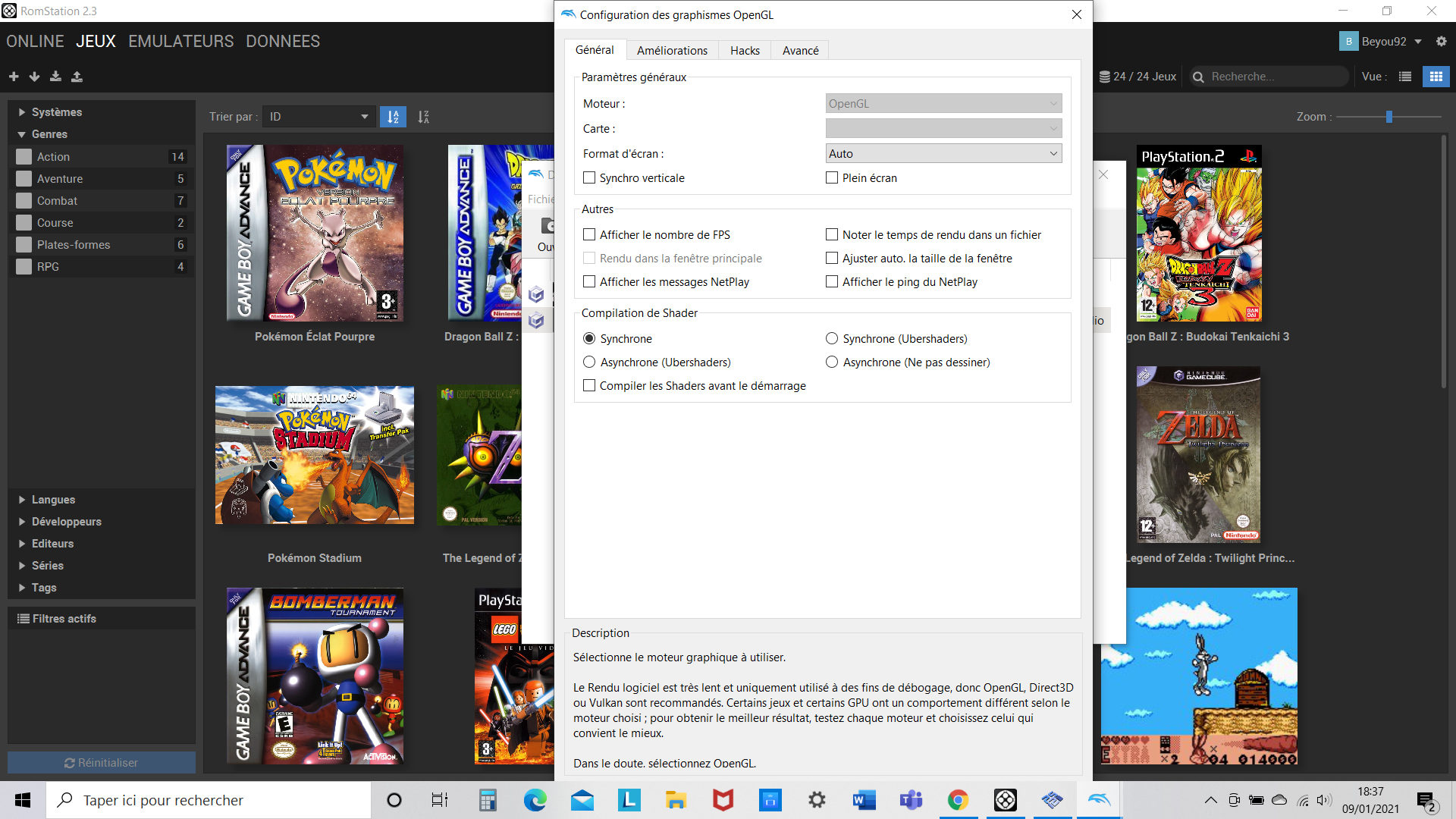Click the down arrow icon in RomStation toolbar
1456x819 pixels.
(34, 77)
